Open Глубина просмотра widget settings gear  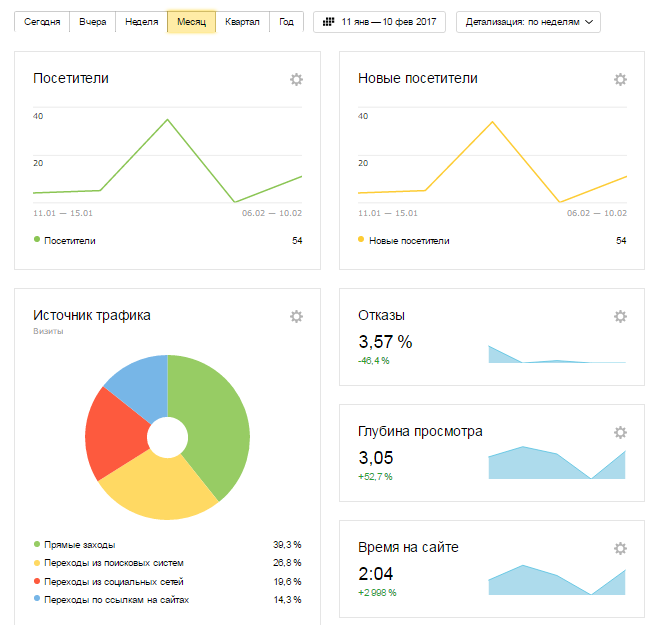pyautogui.click(x=620, y=433)
